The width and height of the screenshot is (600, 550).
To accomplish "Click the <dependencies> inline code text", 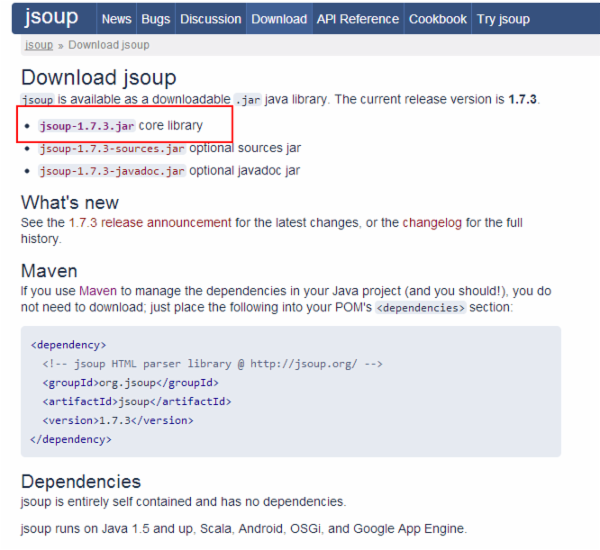I will click(421, 308).
